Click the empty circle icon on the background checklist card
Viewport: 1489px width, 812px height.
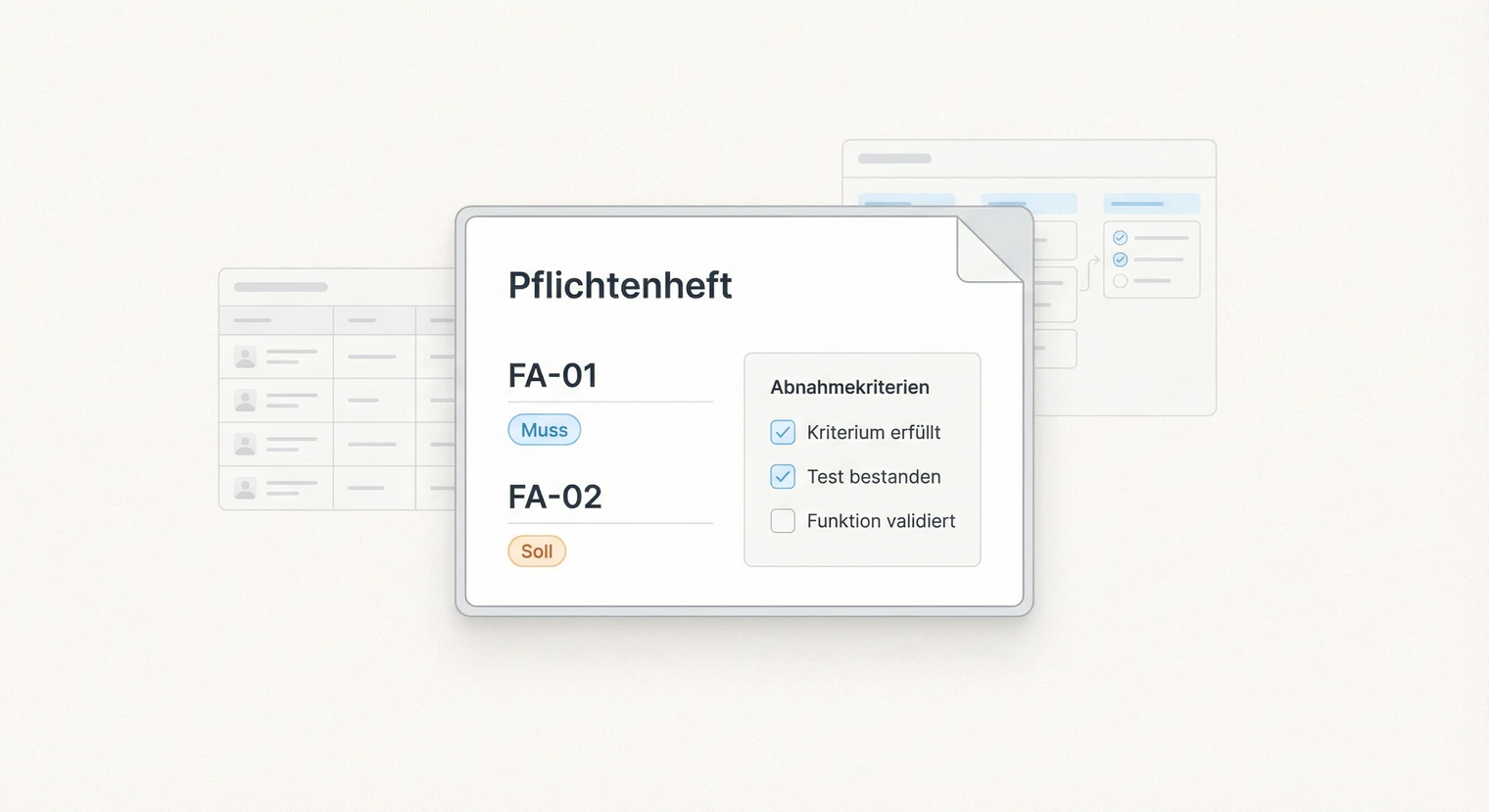point(1119,282)
